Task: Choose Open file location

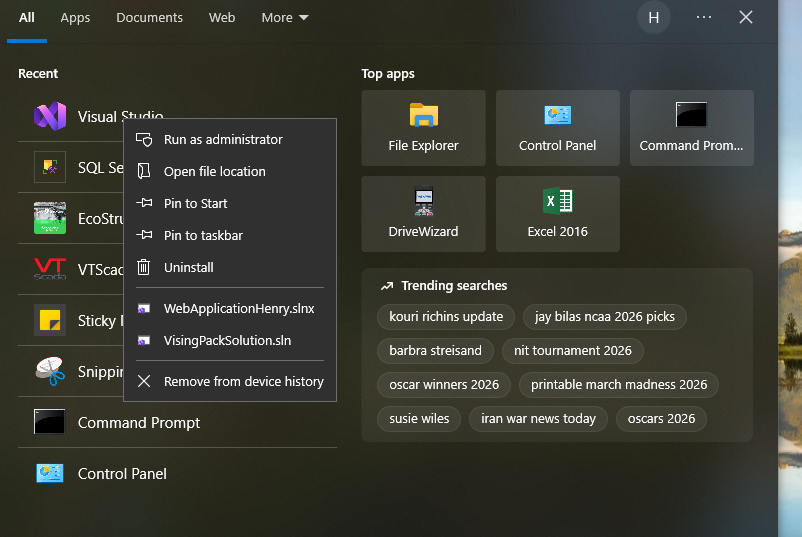Action: pos(214,172)
